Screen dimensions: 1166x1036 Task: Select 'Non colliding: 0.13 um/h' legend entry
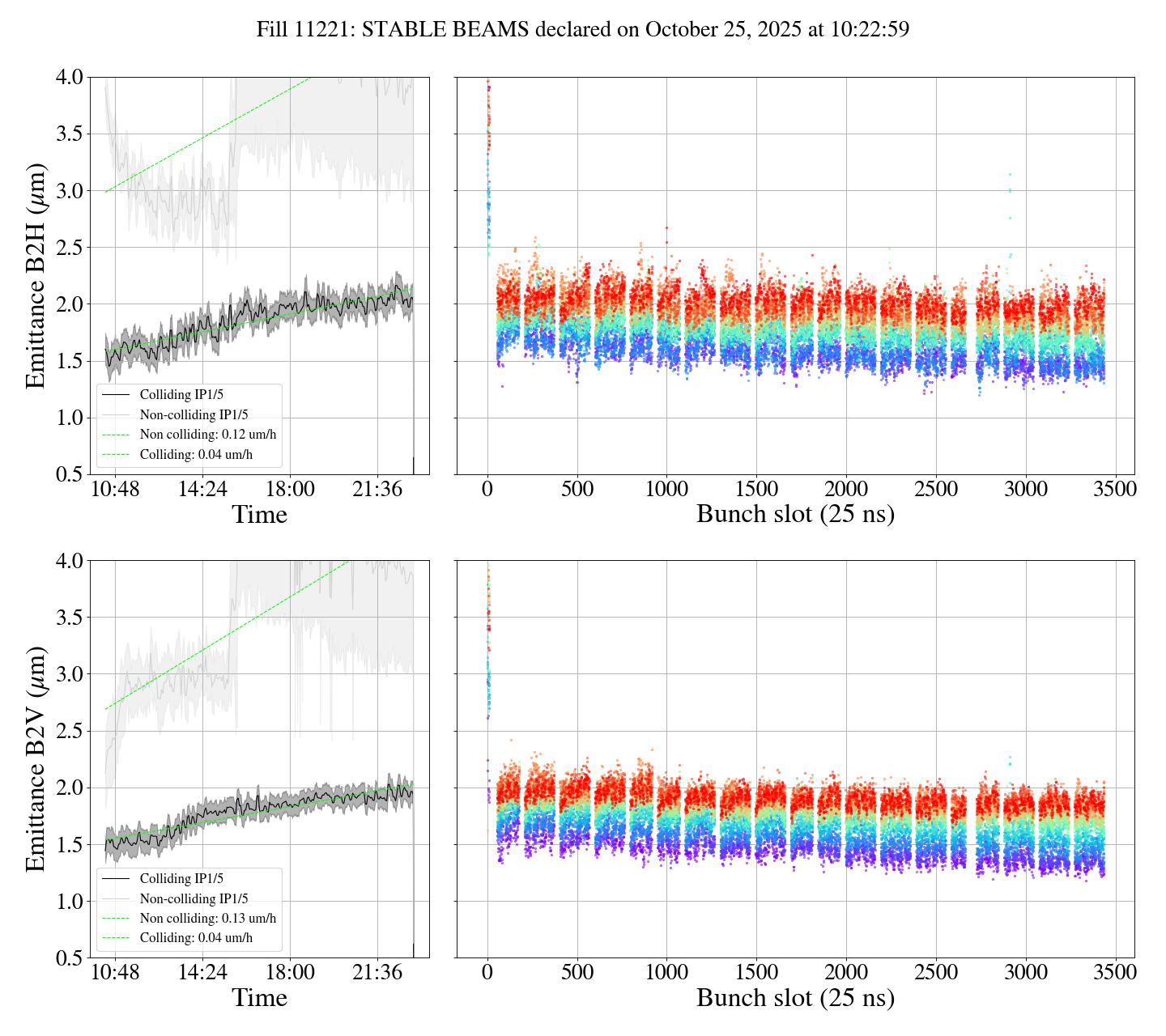(x=207, y=918)
